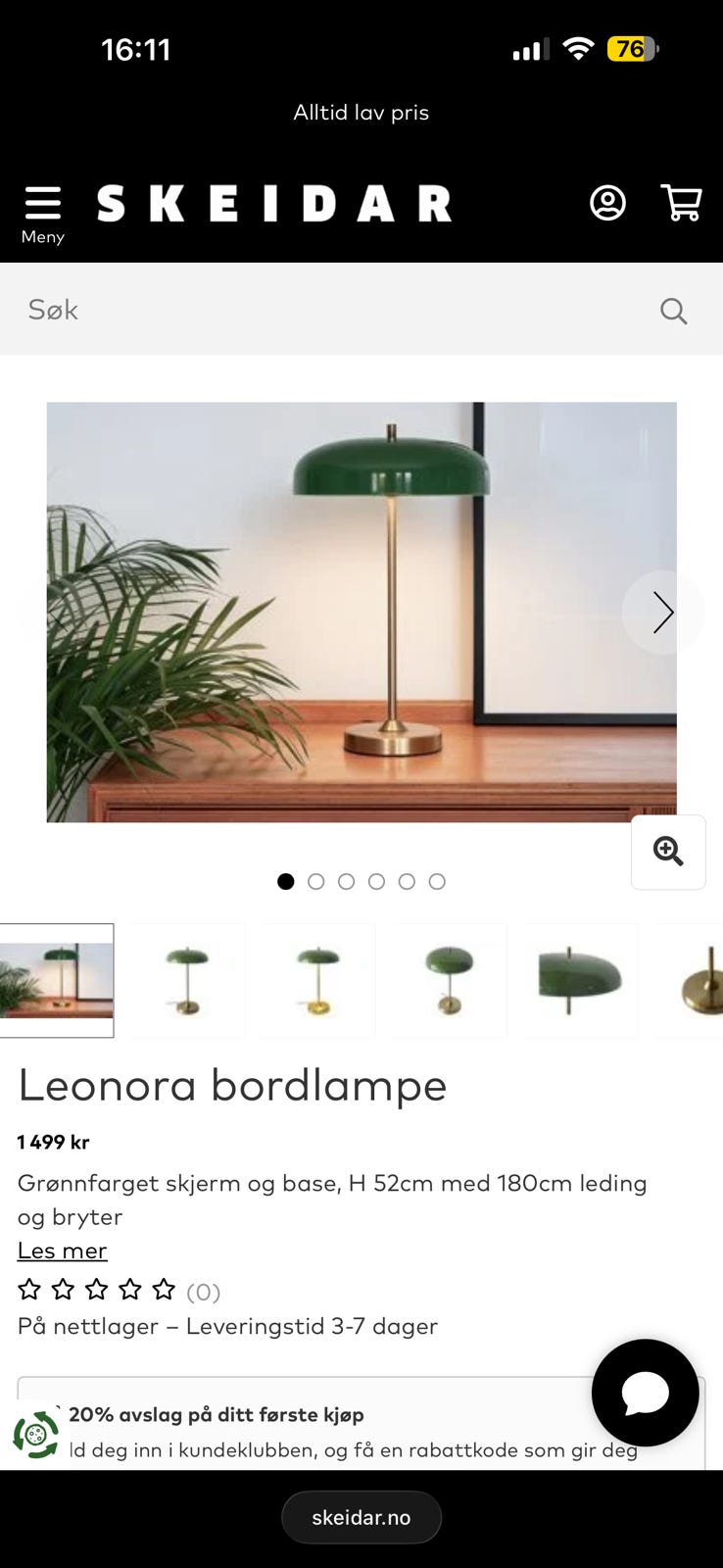Image resolution: width=723 pixels, height=1568 pixels.
Task: Open the skeidar.no address pill
Action: [x=361, y=1517]
